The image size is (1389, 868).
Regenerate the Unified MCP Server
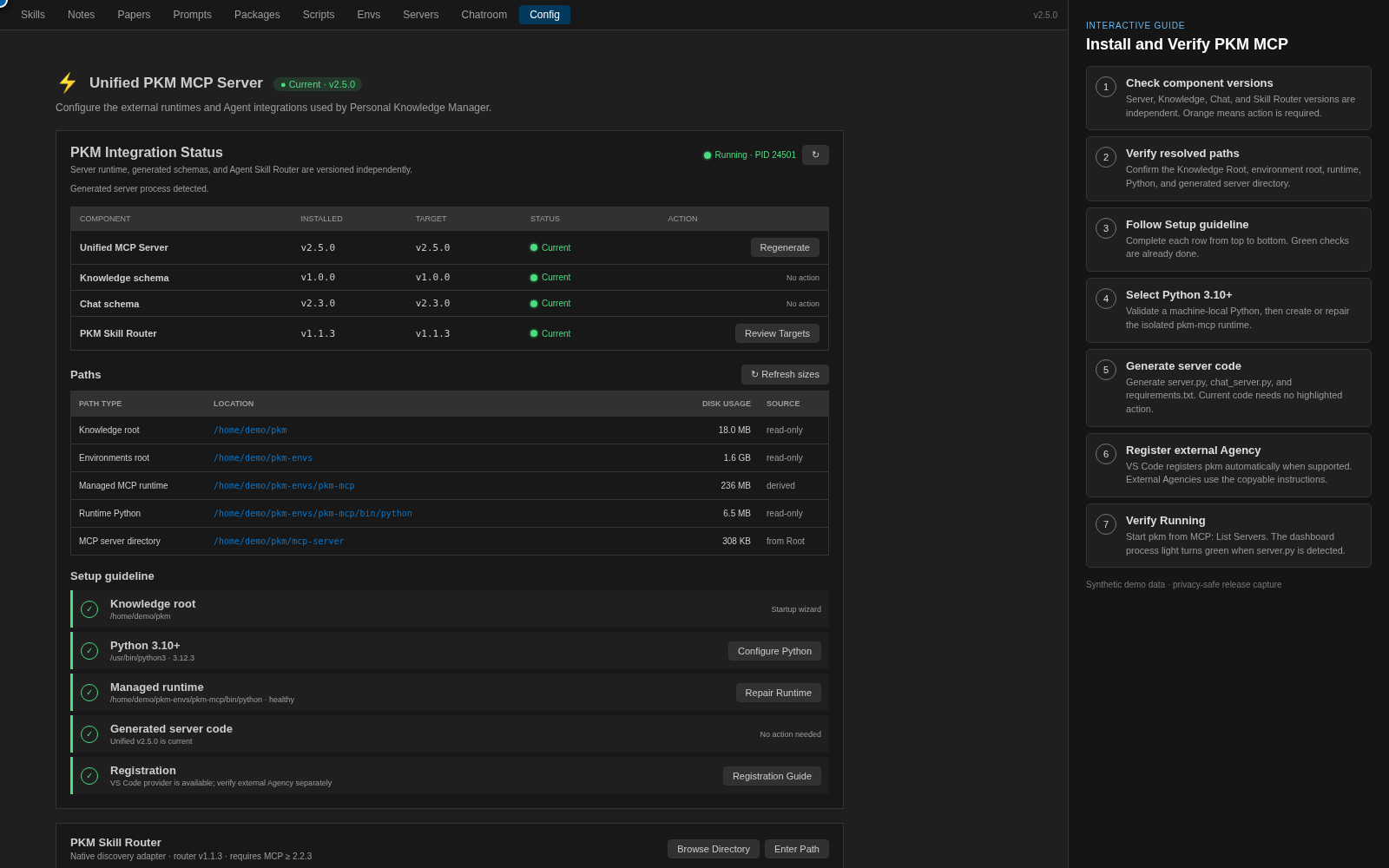(x=785, y=247)
